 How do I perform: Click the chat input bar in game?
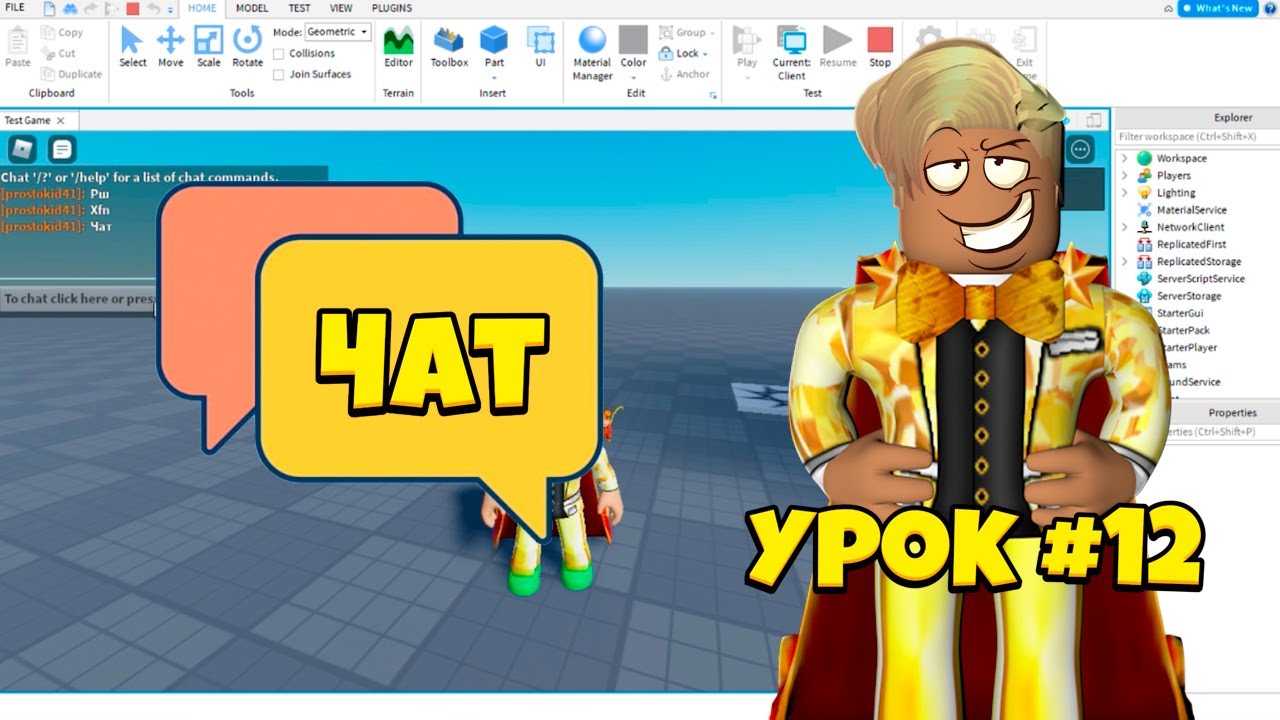pyautogui.click(x=80, y=298)
